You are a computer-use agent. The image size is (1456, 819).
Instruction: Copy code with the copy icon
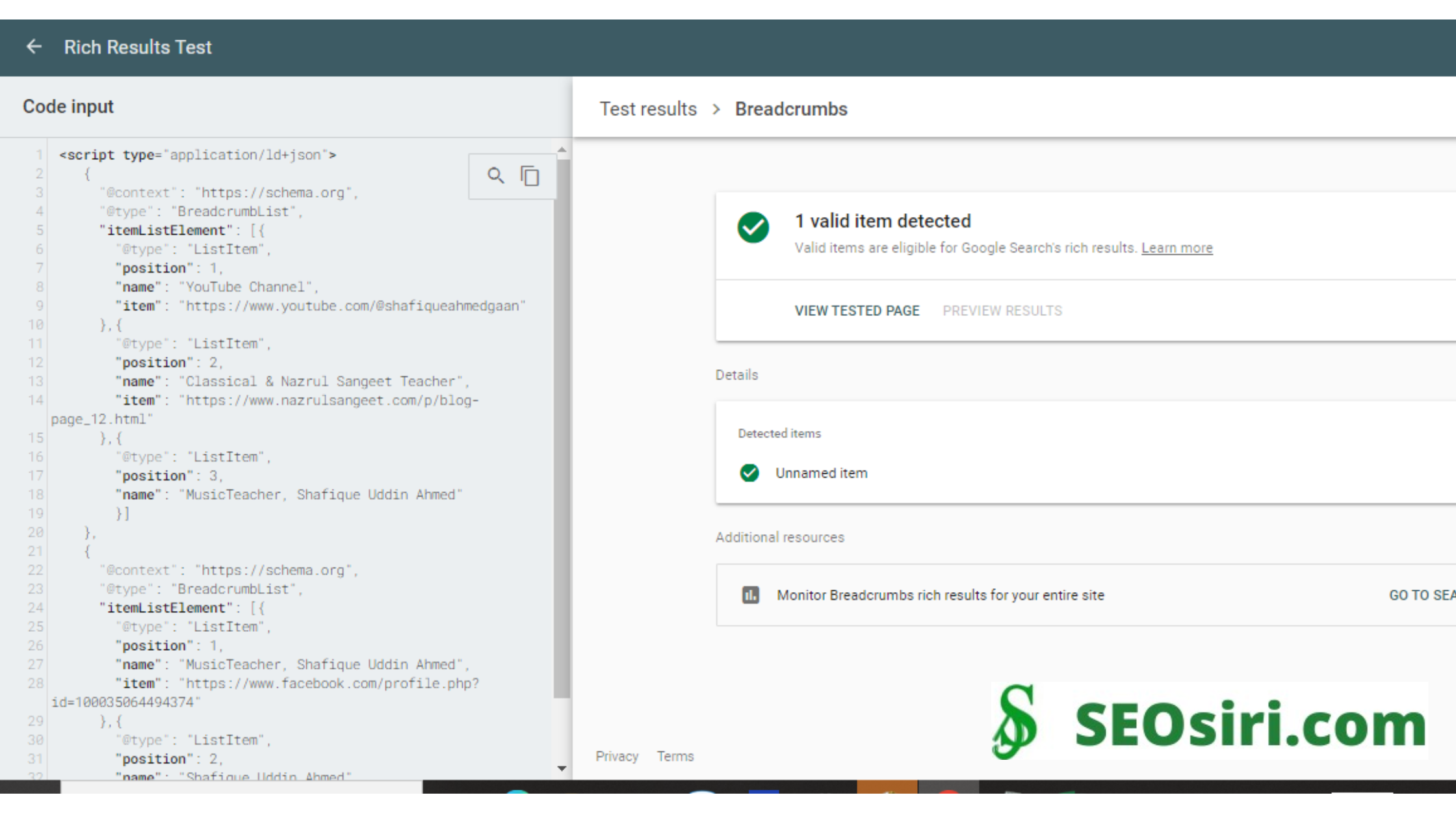pyautogui.click(x=530, y=175)
